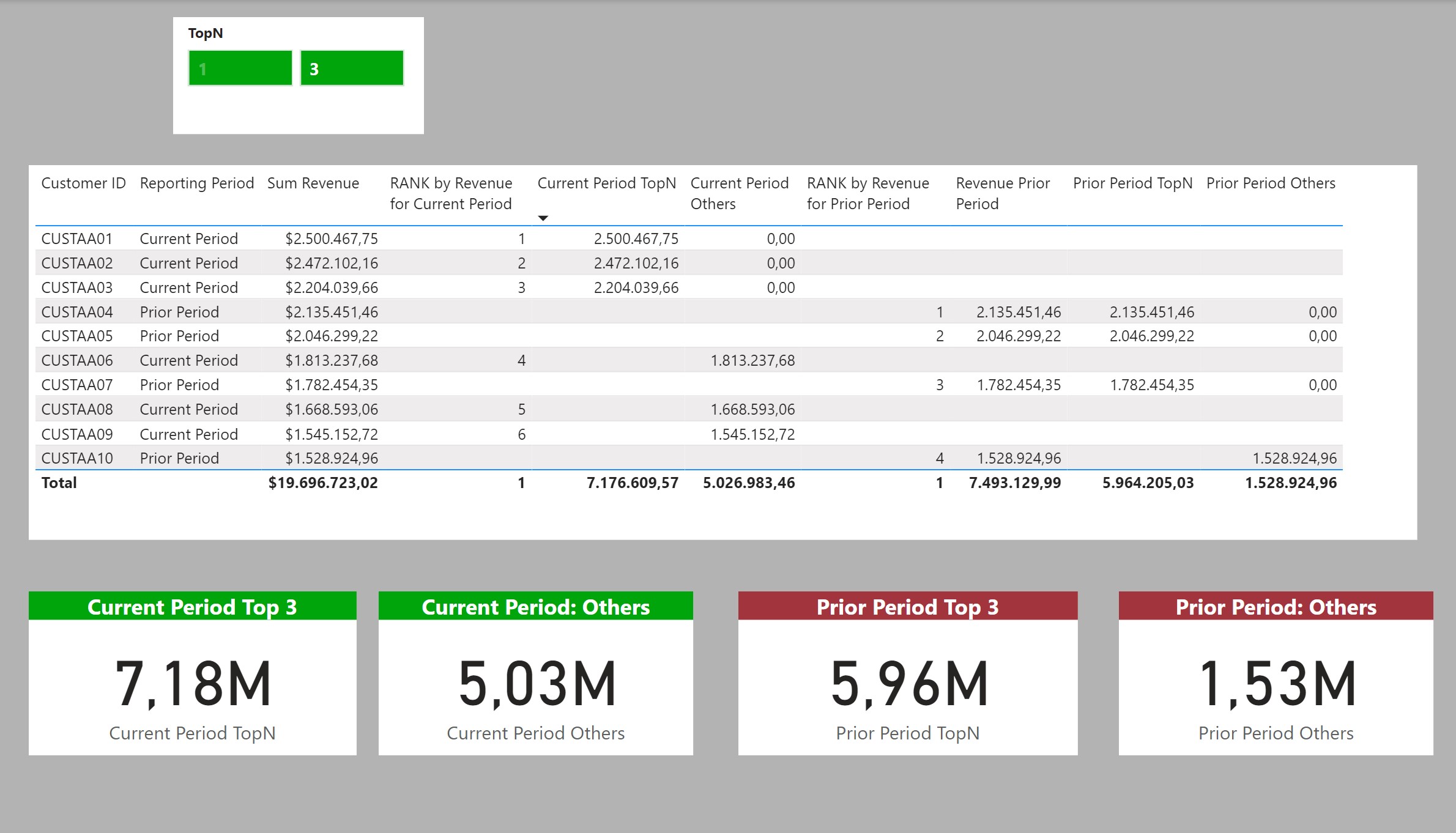Click the total sum revenue $19.696.723,02
This screenshot has width=1456, height=833.
tap(323, 483)
